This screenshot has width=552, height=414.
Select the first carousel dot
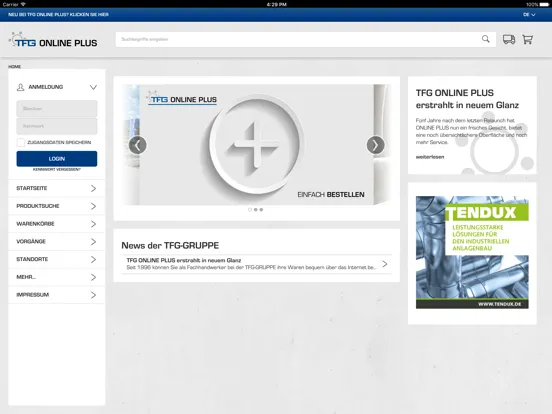[x=250, y=210]
